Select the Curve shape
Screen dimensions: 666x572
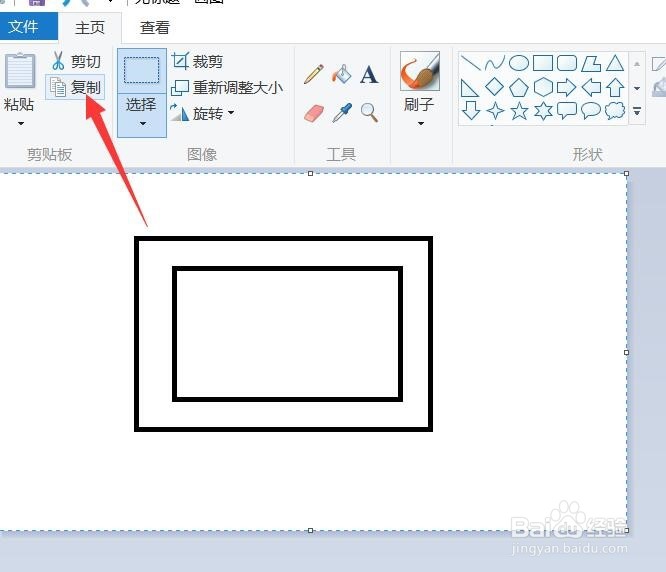(x=494, y=63)
